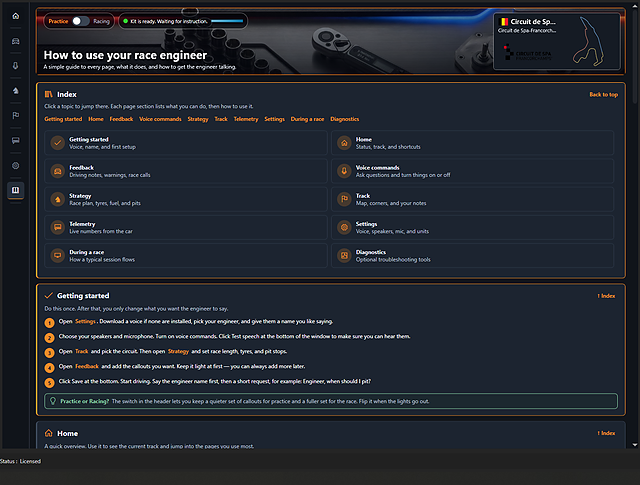Jump to Settings via index link row
Viewport: 640px width, 485px height.
pyautogui.click(x=274, y=119)
